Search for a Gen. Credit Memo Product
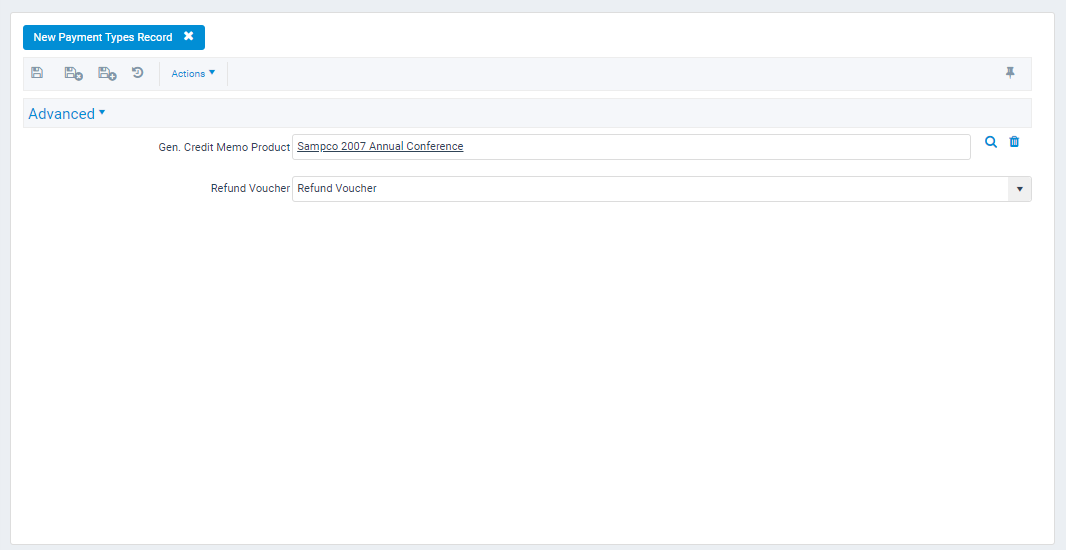Screen dimensions: 1066x550 coord(991,141)
